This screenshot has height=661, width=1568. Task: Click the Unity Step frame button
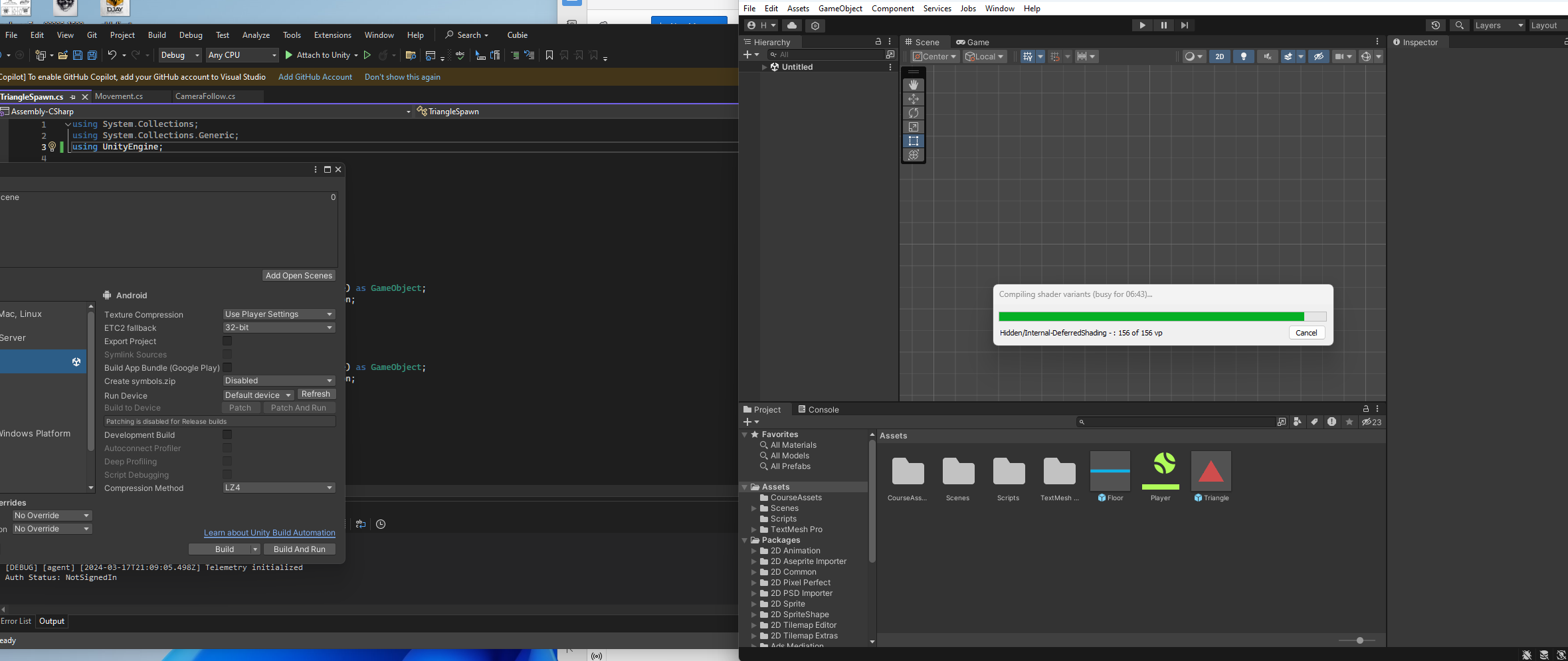coord(1185,25)
